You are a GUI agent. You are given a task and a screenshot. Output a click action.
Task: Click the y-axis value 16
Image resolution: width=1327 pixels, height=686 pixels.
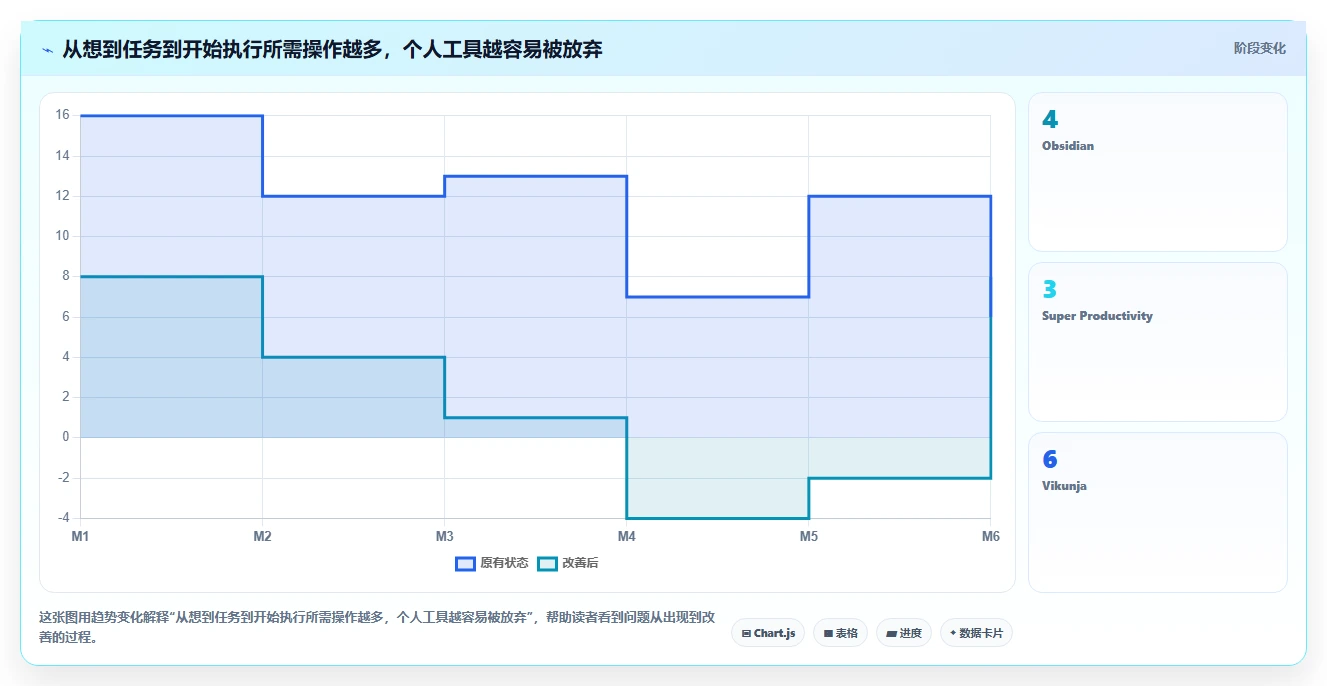[62, 115]
